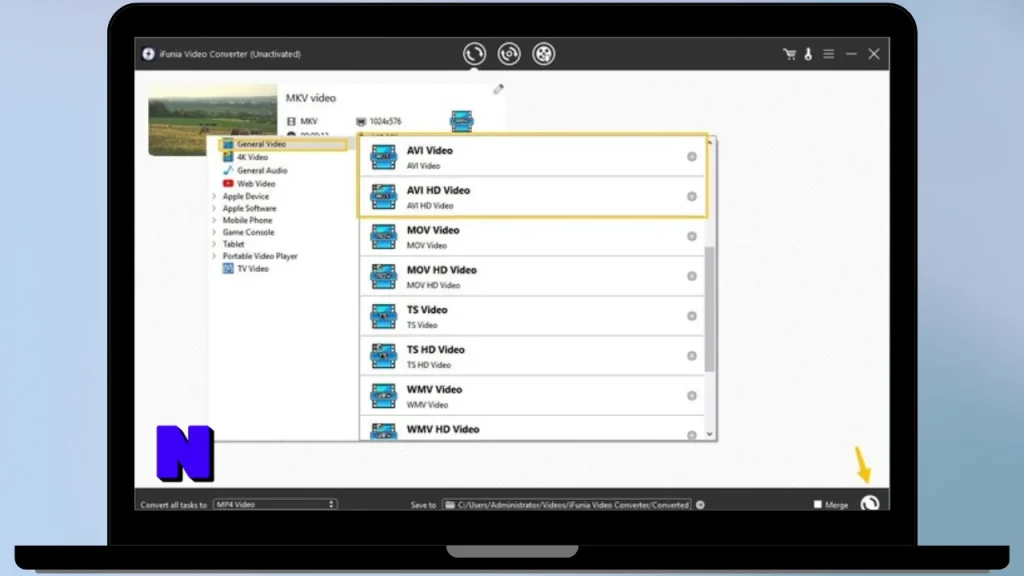Select the TV Video category

[x=246, y=268]
